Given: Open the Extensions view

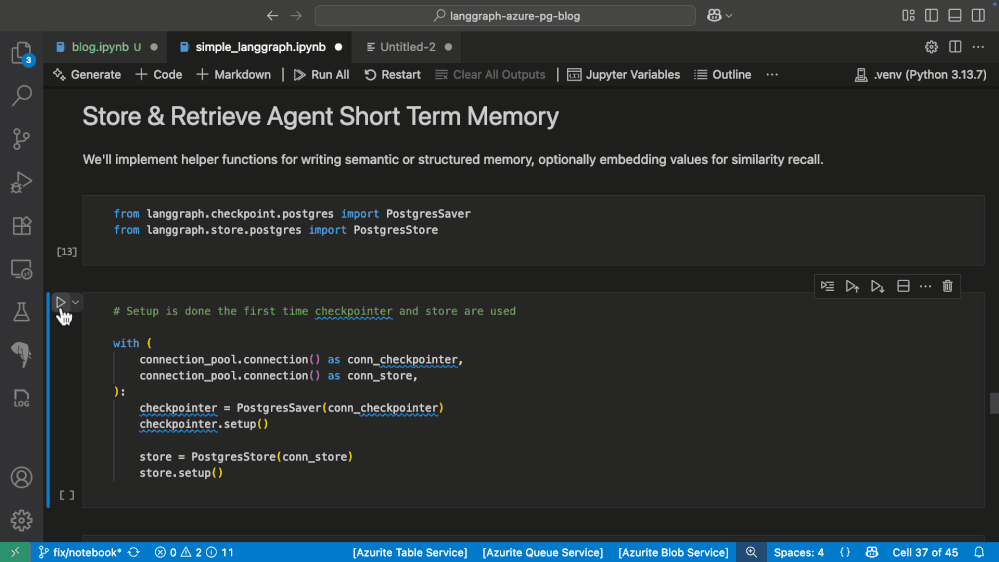Looking at the screenshot, I should click(x=21, y=226).
